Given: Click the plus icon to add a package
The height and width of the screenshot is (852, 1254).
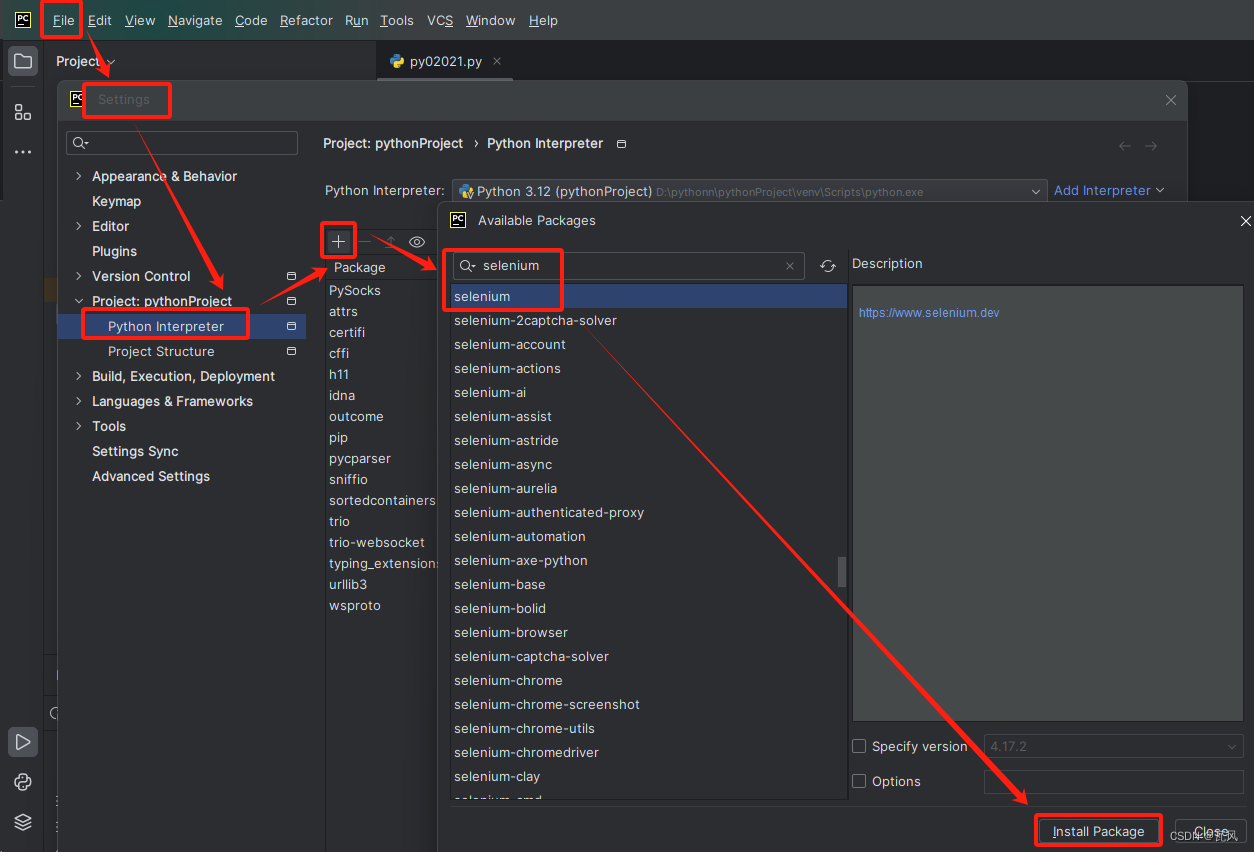Looking at the screenshot, I should [x=339, y=241].
